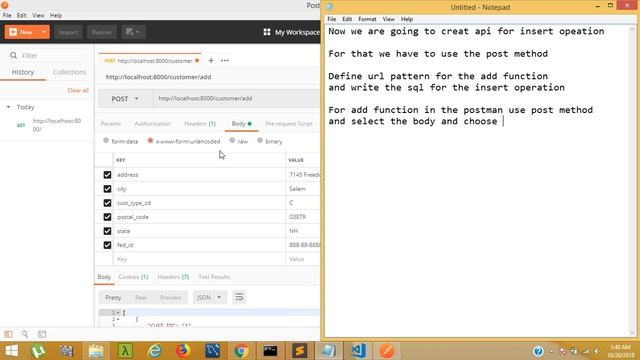Screen dimensions: 640x360
Task: Open Notepad Help menu
Action: (407, 19)
